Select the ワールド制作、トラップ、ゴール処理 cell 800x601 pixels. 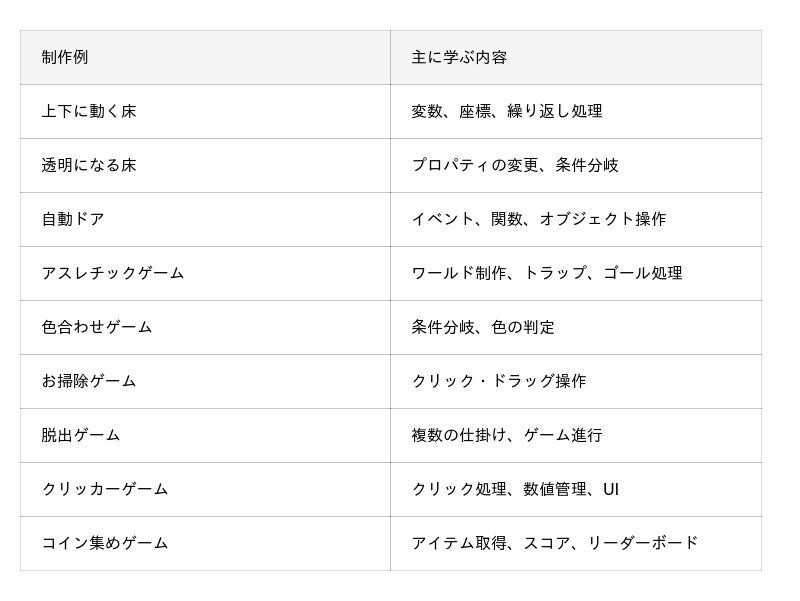pos(576,273)
